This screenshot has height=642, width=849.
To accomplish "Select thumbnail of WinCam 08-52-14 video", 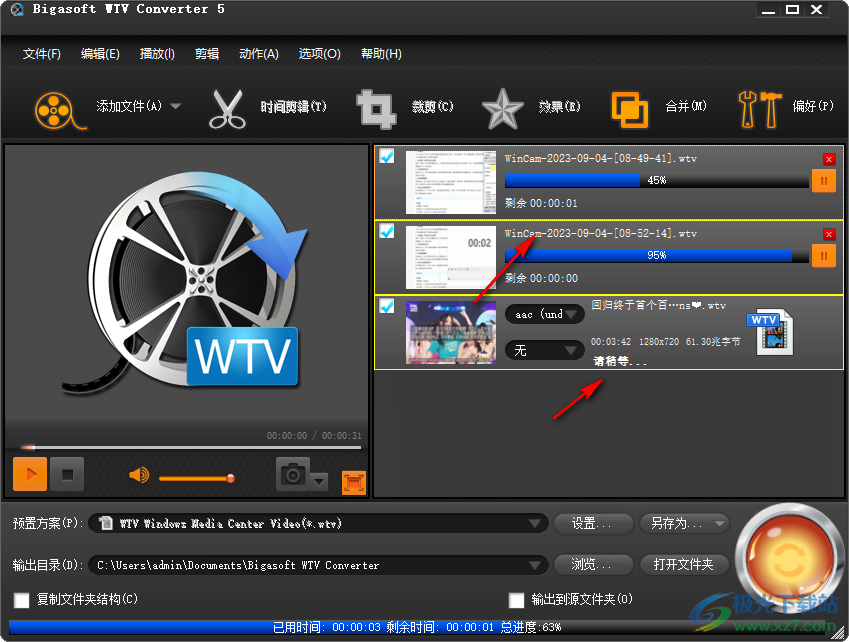I will (x=450, y=257).
